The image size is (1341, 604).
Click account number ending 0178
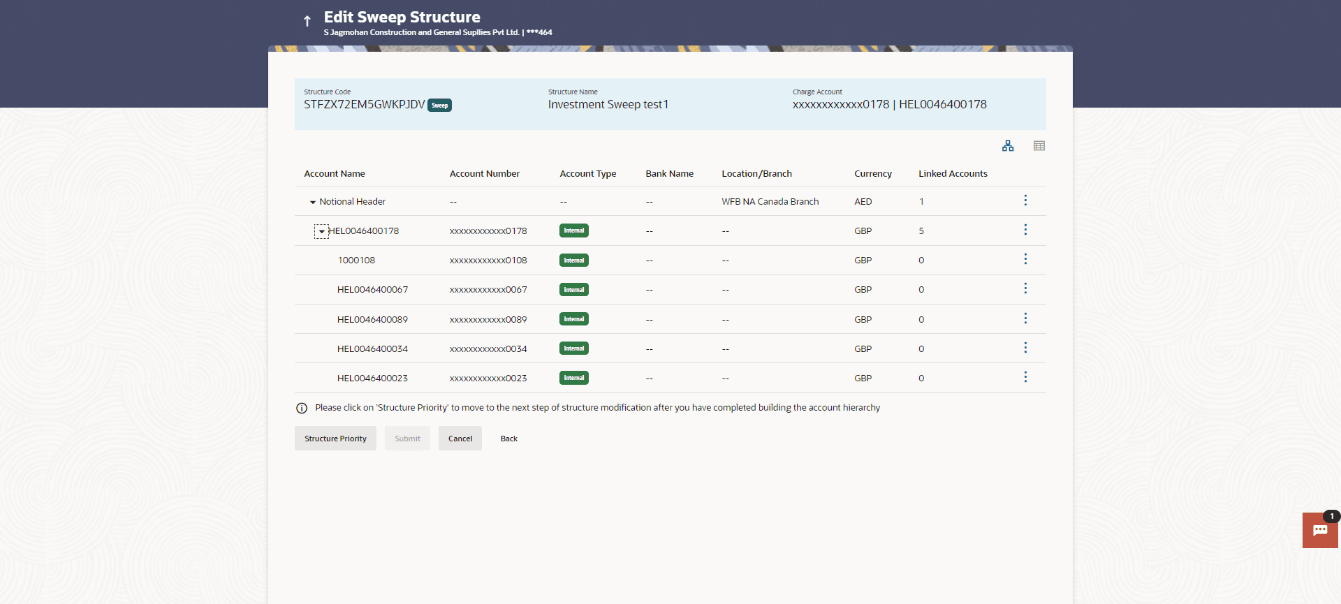488,231
